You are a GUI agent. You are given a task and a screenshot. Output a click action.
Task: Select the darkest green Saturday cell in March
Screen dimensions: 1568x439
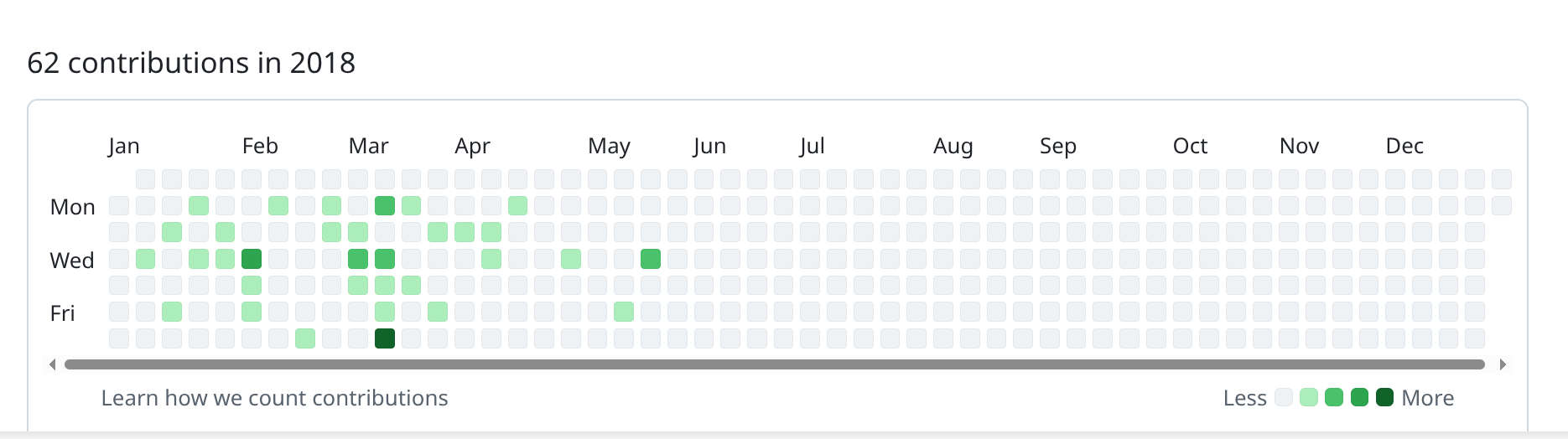click(385, 338)
